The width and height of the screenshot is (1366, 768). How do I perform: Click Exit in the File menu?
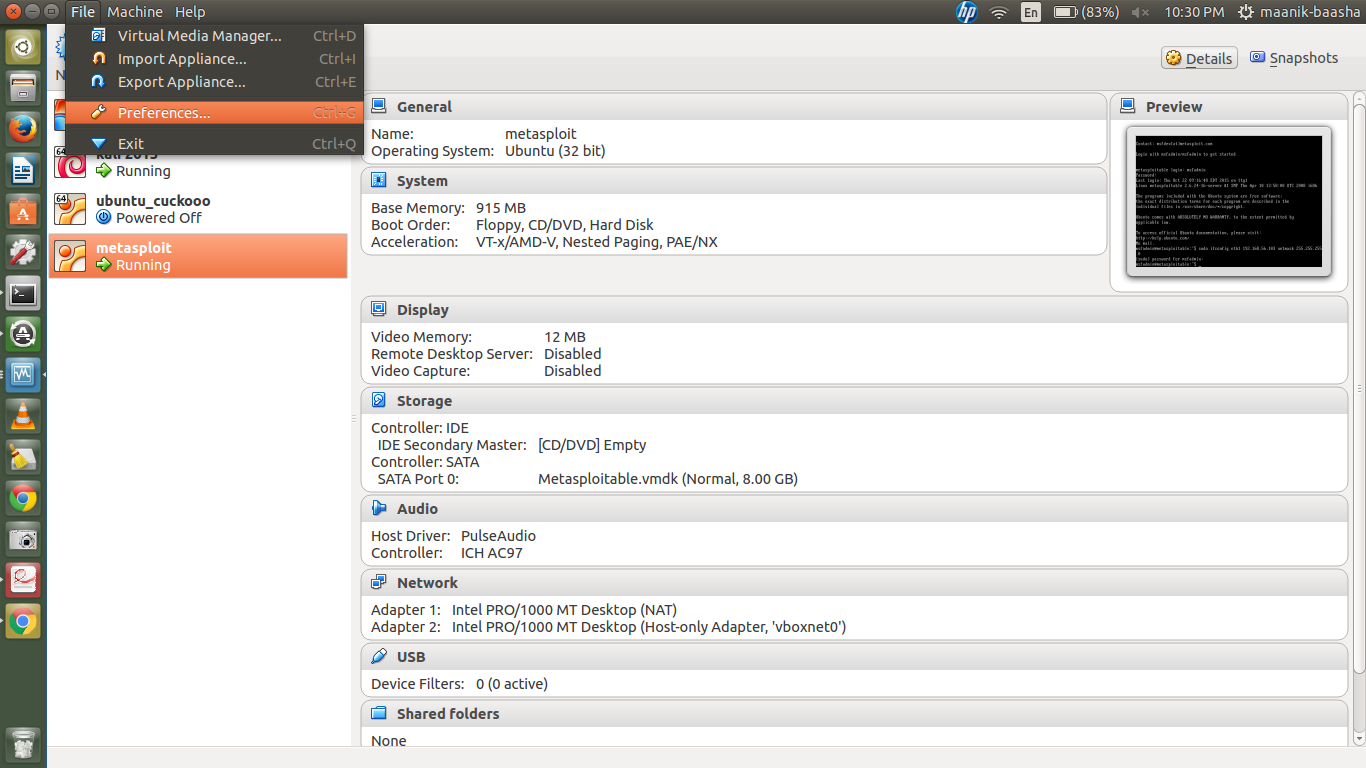point(214,144)
